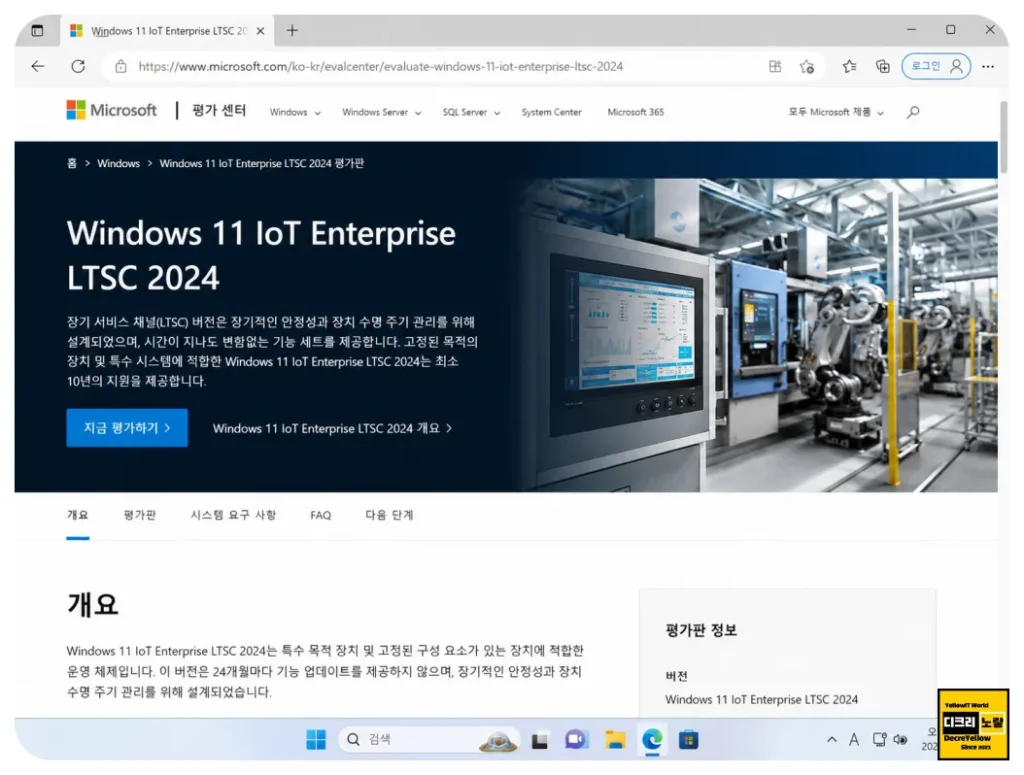The image size is (1024, 775).
Task: Open Task View on taskbar
Action: pos(539,740)
